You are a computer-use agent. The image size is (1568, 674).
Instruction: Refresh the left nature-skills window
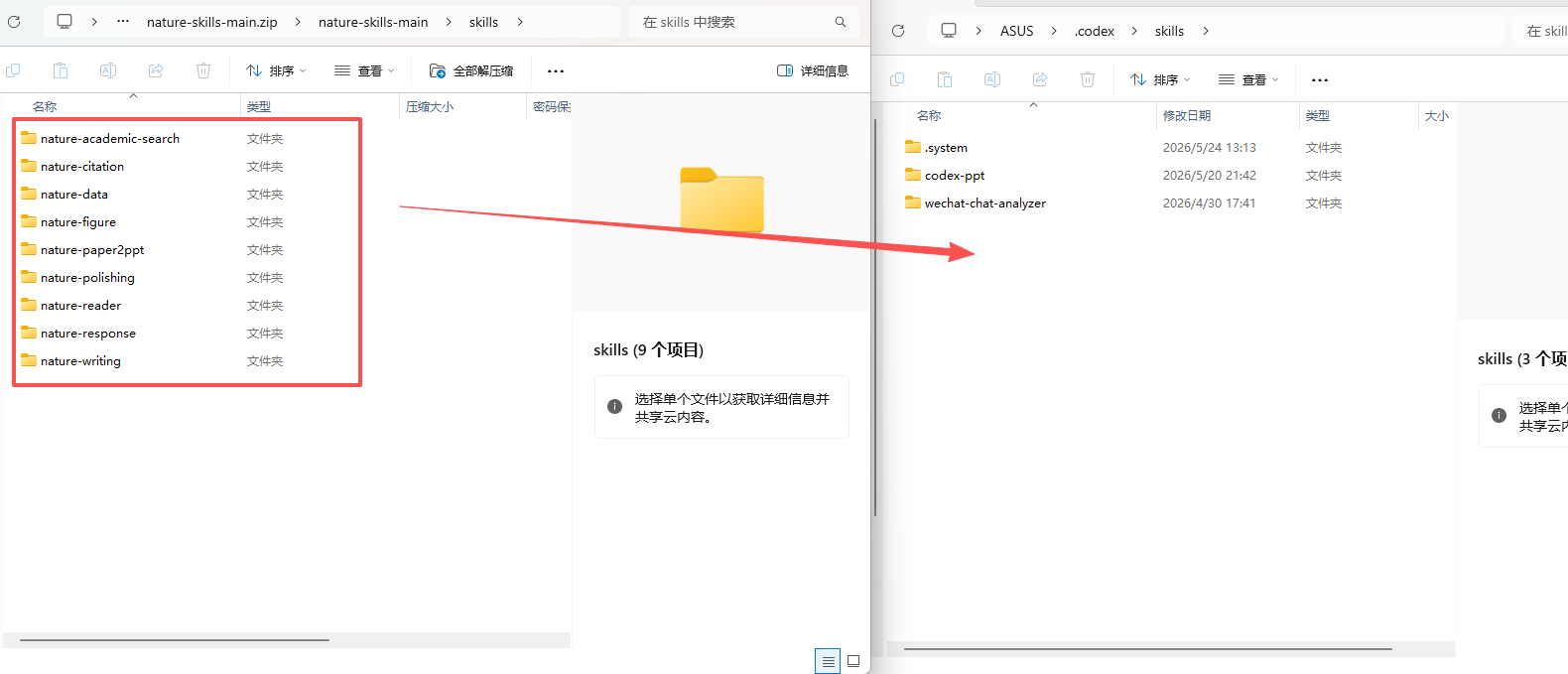14,22
